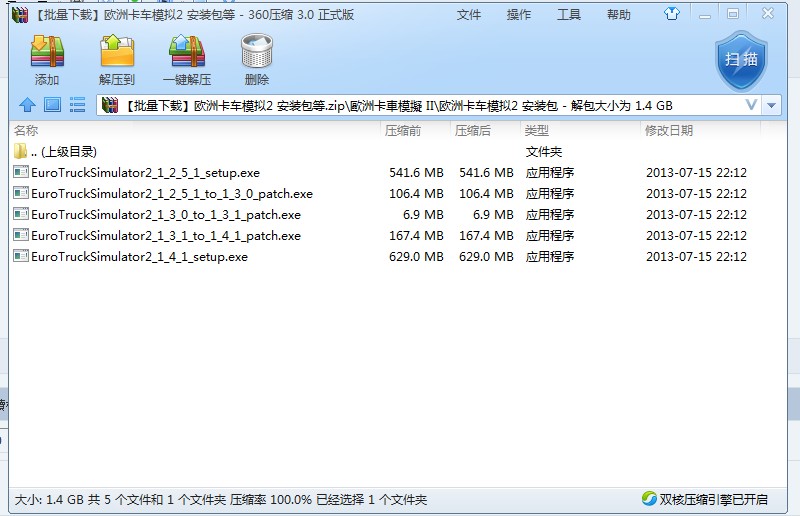This screenshot has height=516, width=800.
Task: Click the archive path address field
Action: tap(429, 106)
